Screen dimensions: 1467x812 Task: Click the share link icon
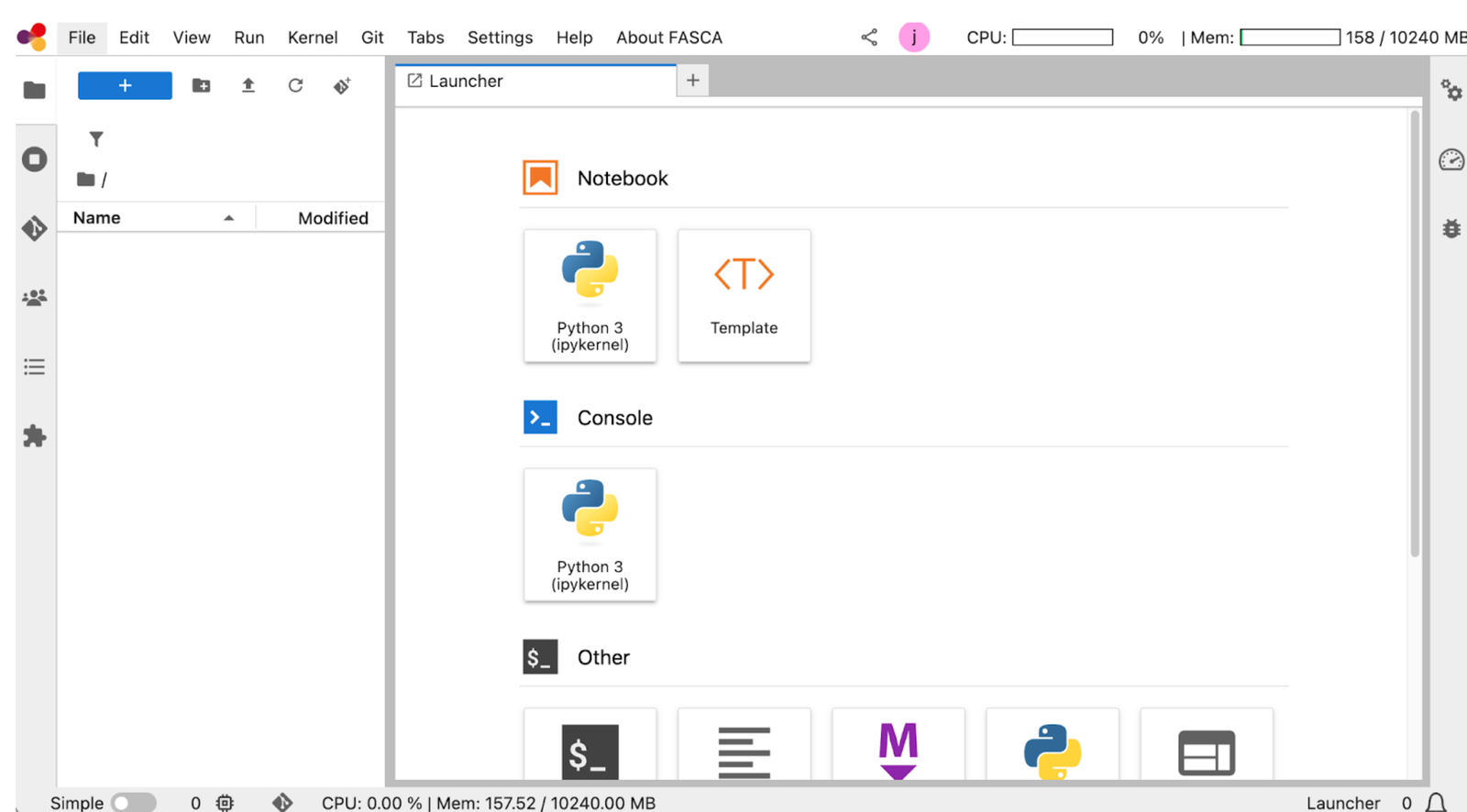869,38
